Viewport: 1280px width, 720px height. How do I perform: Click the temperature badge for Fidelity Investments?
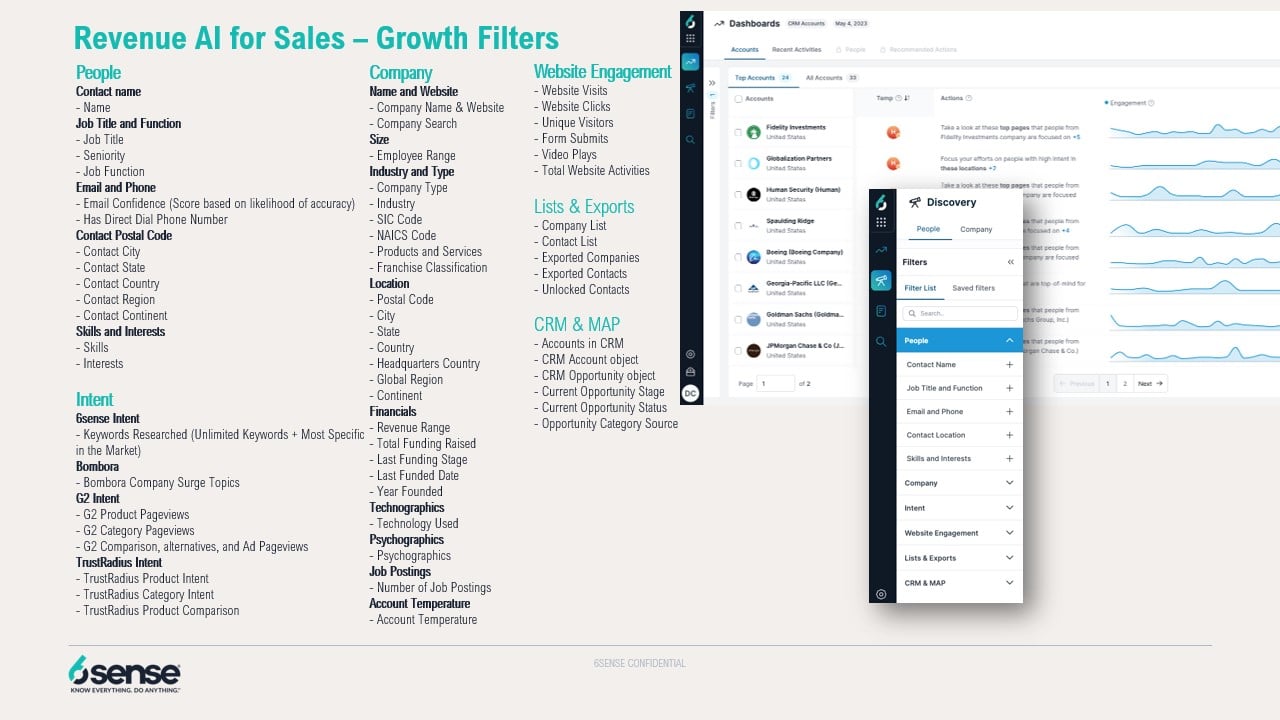pyautogui.click(x=893, y=132)
